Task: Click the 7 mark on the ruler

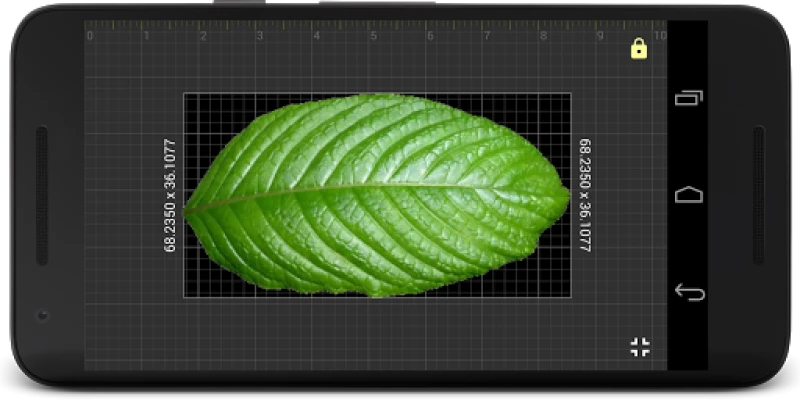Action: 487,36
